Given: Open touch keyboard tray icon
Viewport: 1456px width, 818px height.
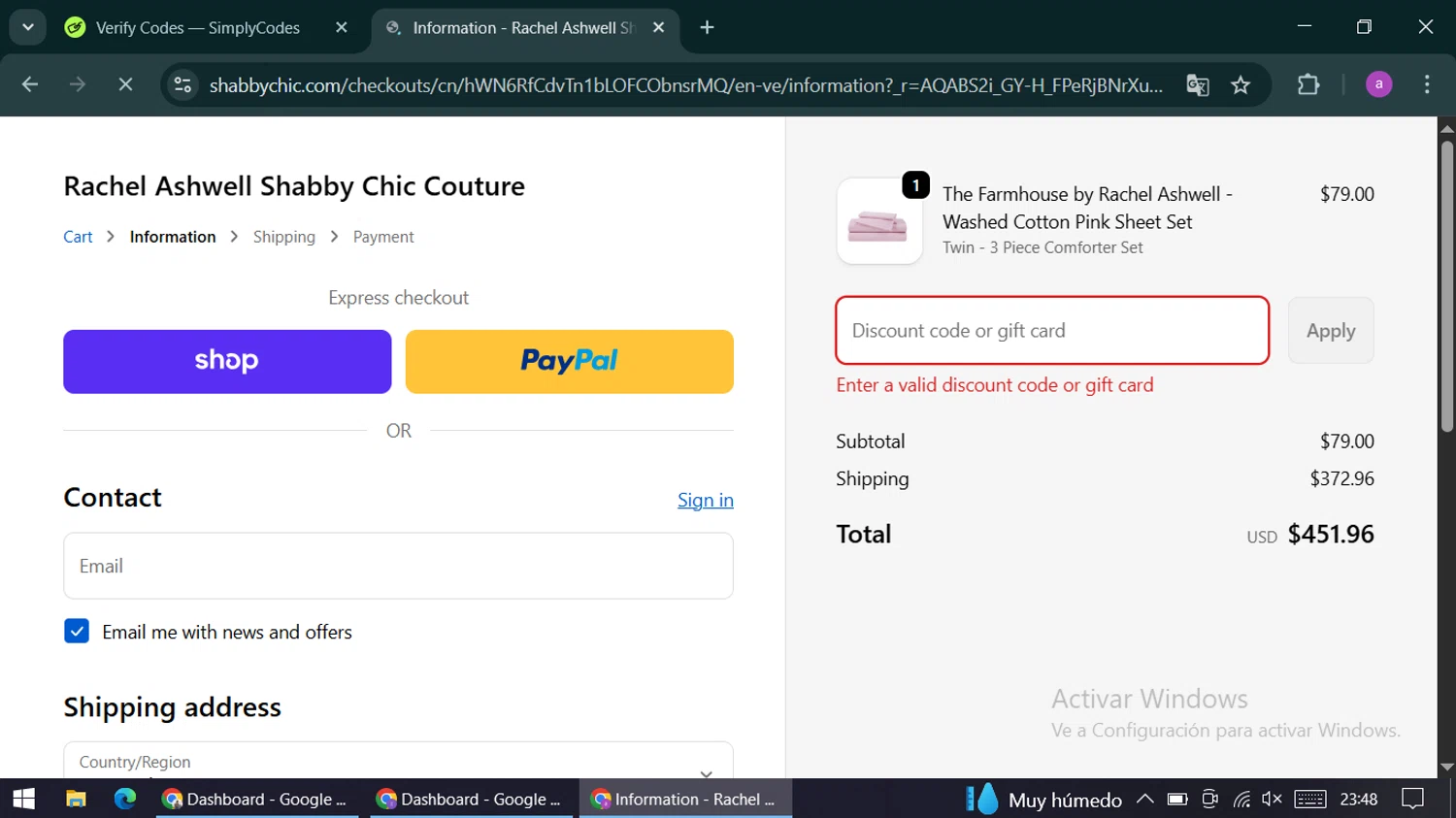Looking at the screenshot, I should (1309, 799).
